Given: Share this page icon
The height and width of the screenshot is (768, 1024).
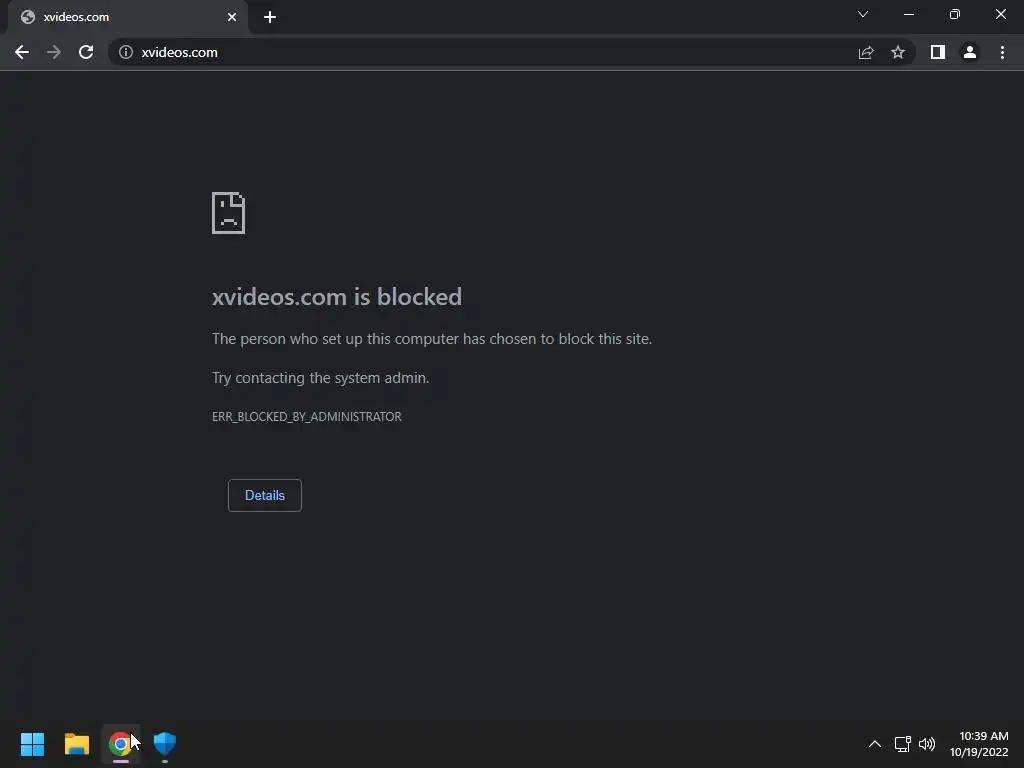Looking at the screenshot, I should [866, 52].
